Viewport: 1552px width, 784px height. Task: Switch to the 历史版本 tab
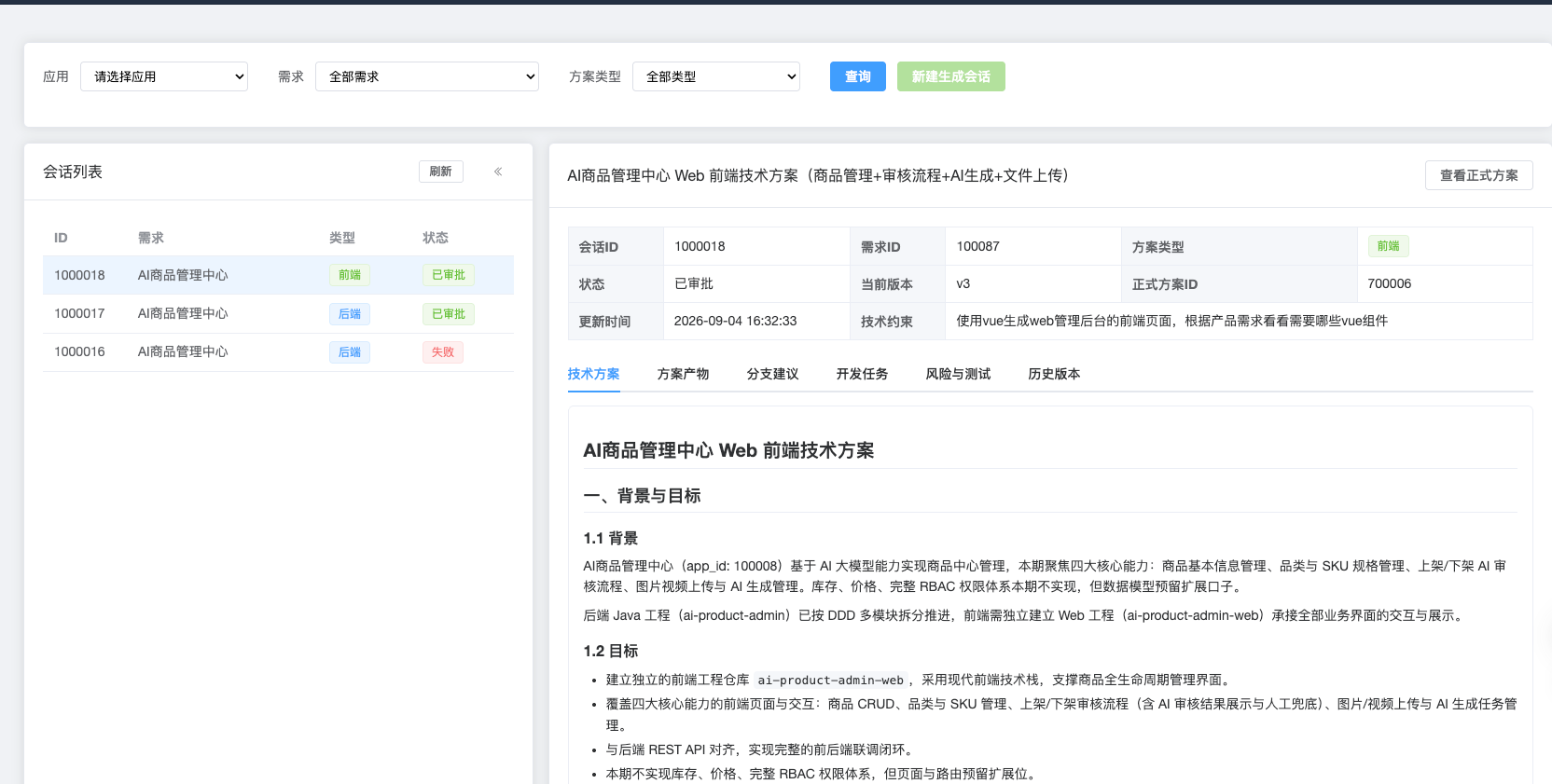click(x=1055, y=374)
